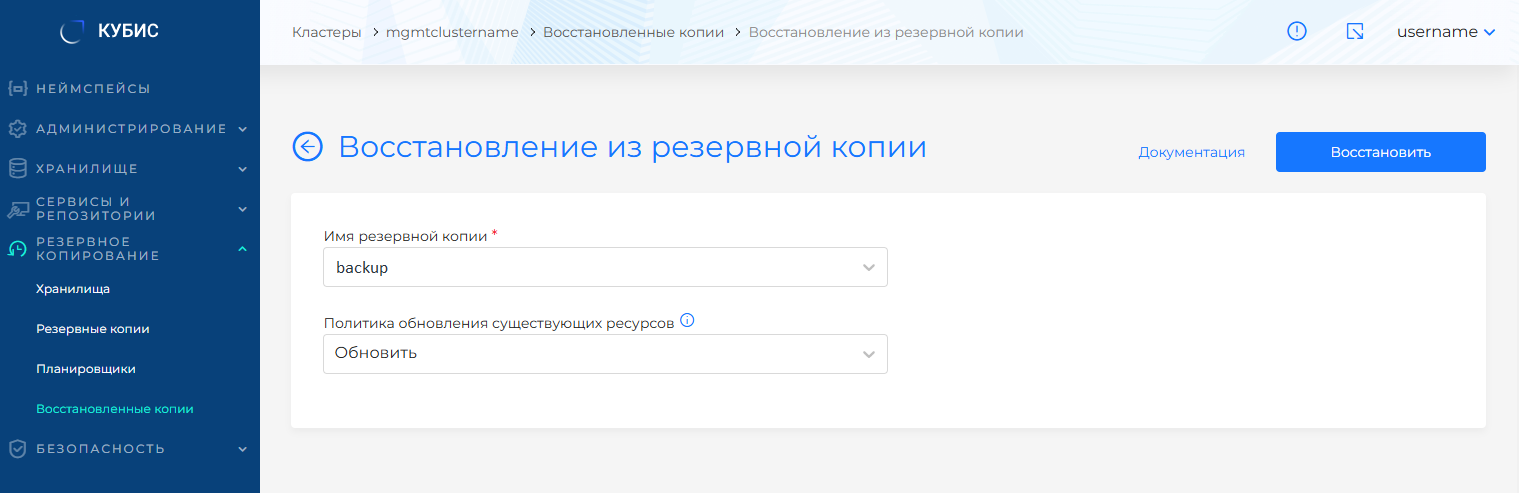Click the back arrow icon beside the title
Viewport: 1519px width, 493px height.
click(x=307, y=147)
